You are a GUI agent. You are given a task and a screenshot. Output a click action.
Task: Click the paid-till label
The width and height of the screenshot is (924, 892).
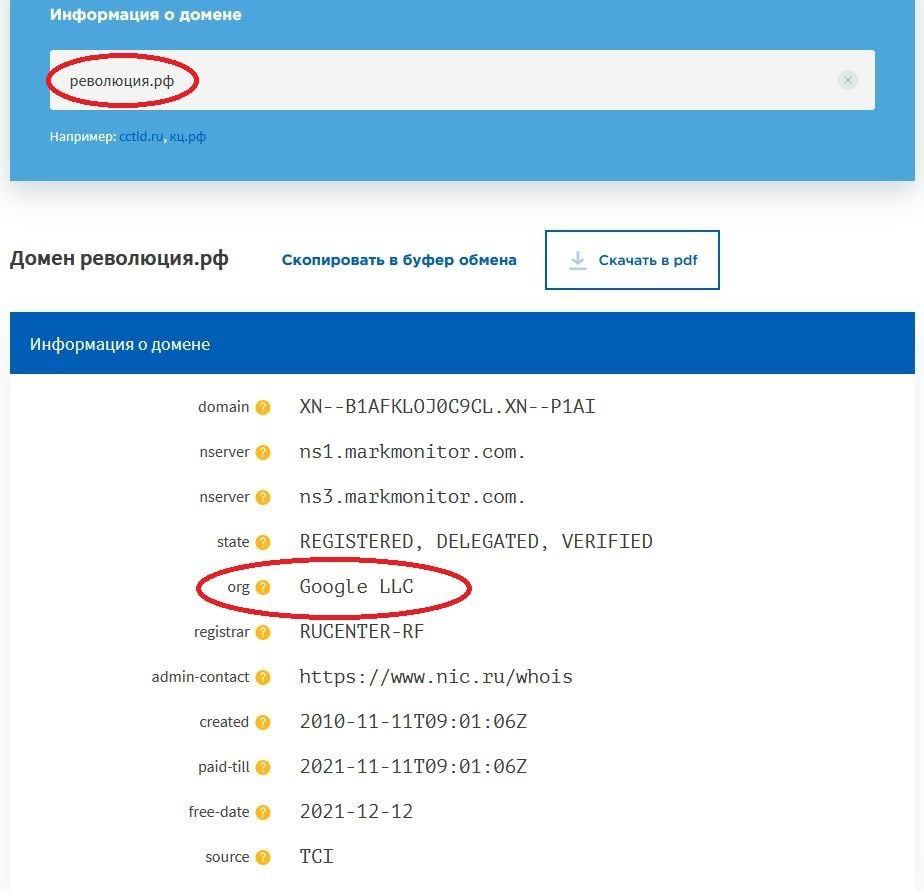pyautogui.click(x=224, y=767)
